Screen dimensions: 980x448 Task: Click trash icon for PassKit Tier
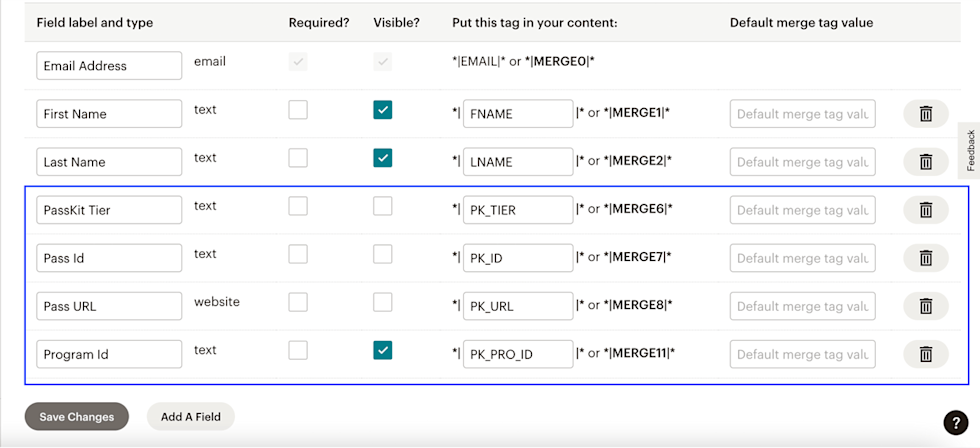(925, 210)
